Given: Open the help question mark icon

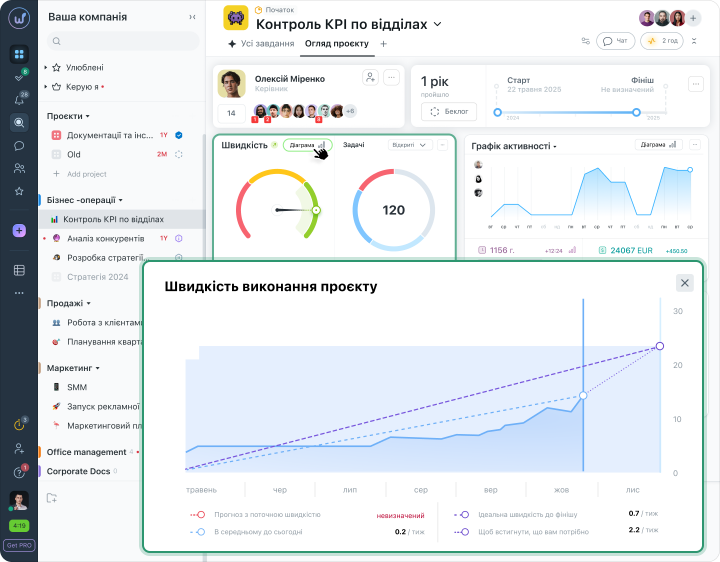Looking at the screenshot, I should pos(19,472).
